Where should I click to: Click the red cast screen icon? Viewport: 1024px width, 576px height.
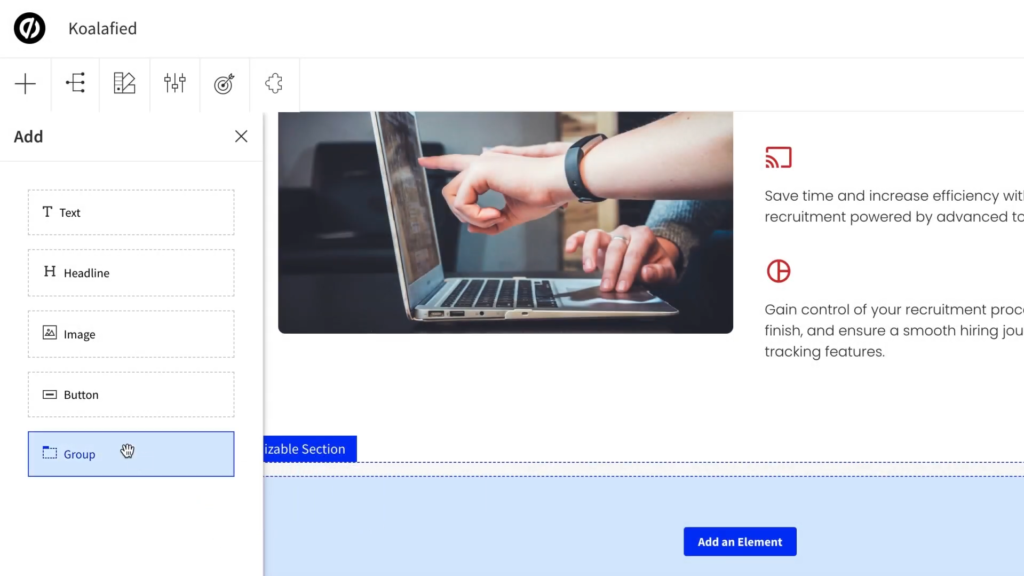pos(778,157)
